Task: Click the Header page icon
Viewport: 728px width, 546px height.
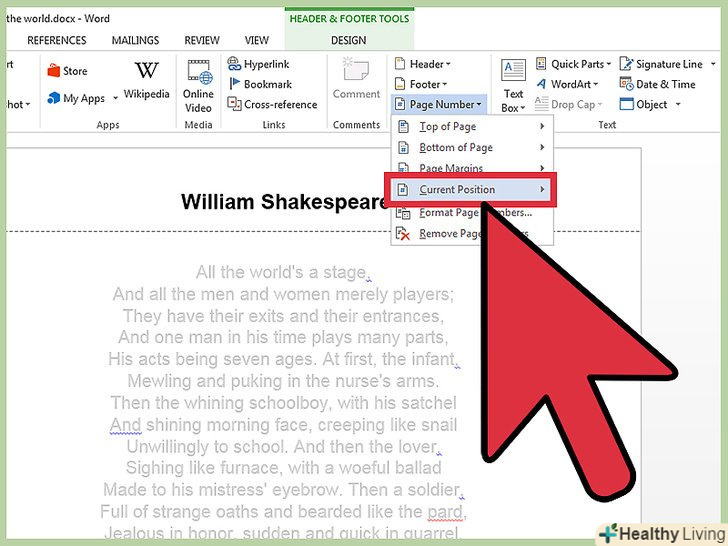Action: (399, 64)
